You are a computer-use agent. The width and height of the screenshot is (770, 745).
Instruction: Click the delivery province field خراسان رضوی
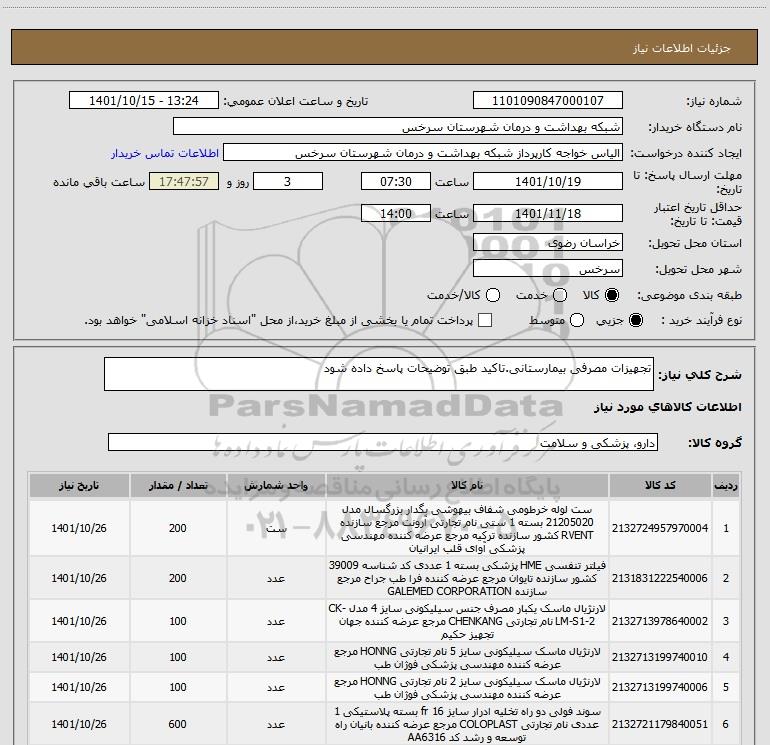[548, 243]
